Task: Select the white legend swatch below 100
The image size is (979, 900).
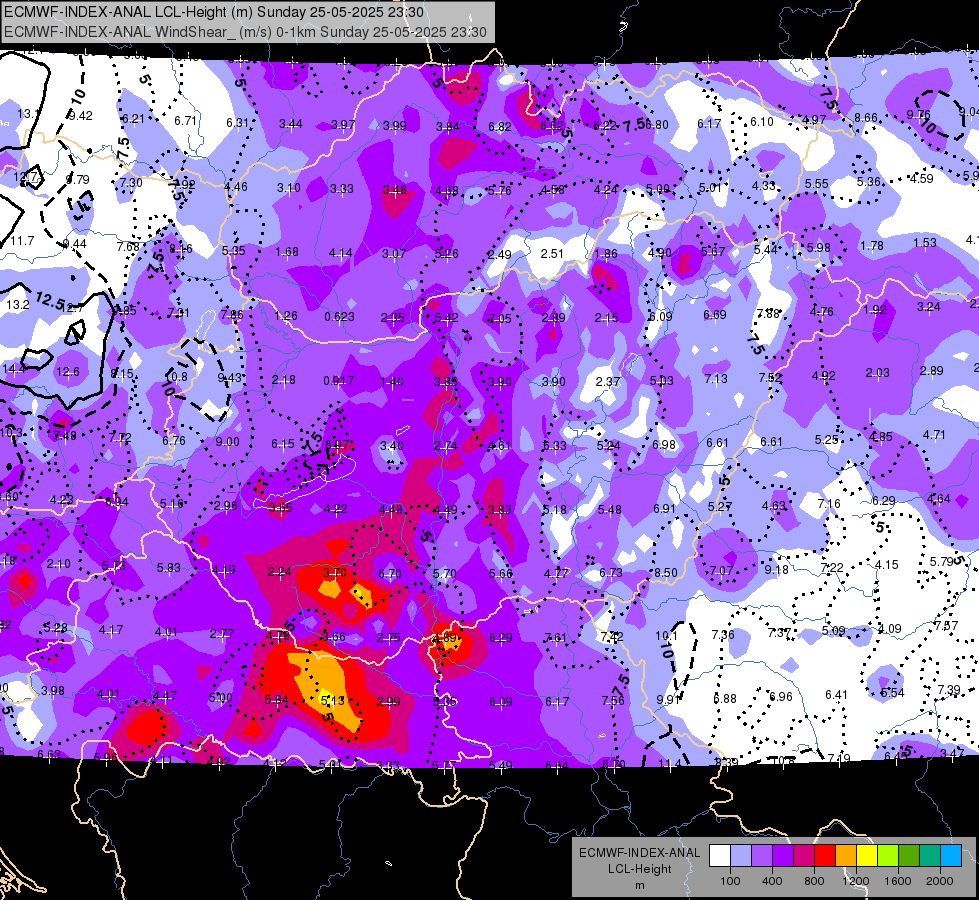Action: pos(719,856)
